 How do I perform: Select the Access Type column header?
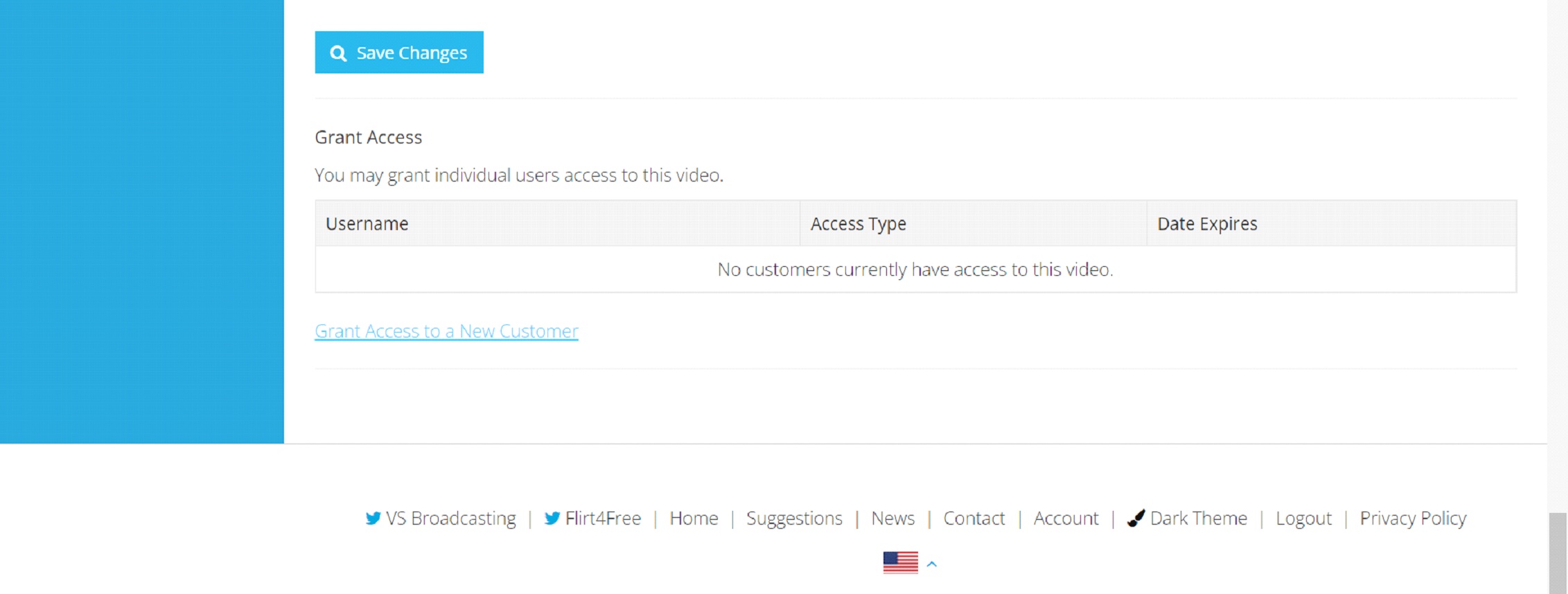(858, 224)
